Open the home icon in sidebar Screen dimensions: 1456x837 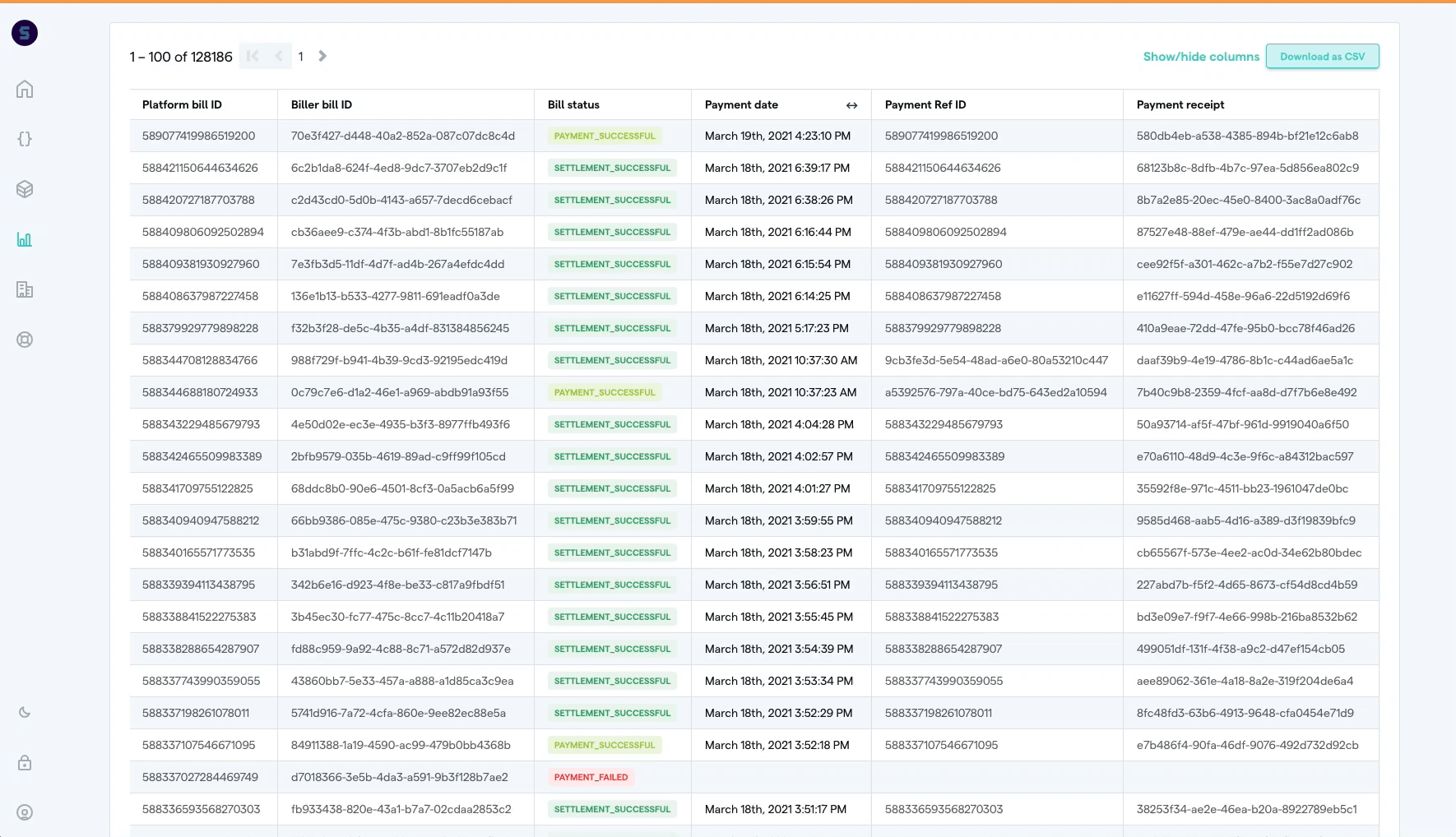pyautogui.click(x=25, y=89)
